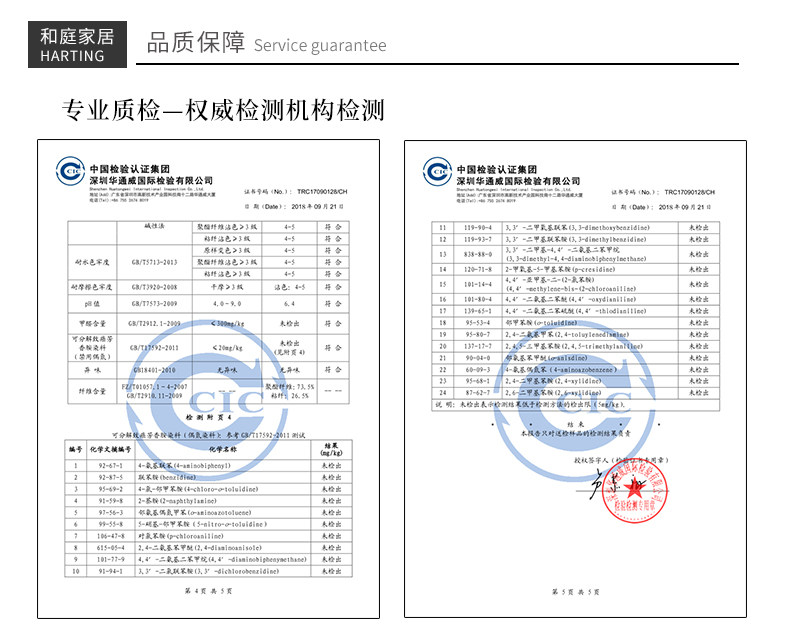Click the 检测附页4 section title
This screenshot has height=638, width=790.
tap(209, 417)
